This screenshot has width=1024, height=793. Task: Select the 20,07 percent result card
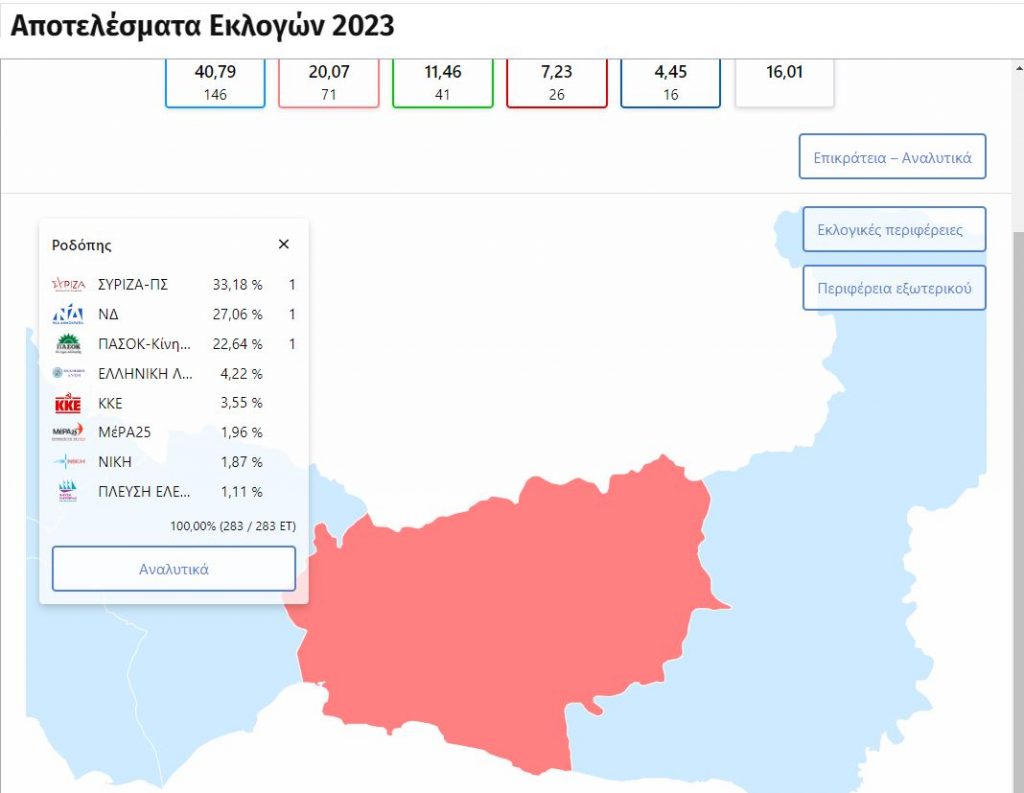point(329,82)
